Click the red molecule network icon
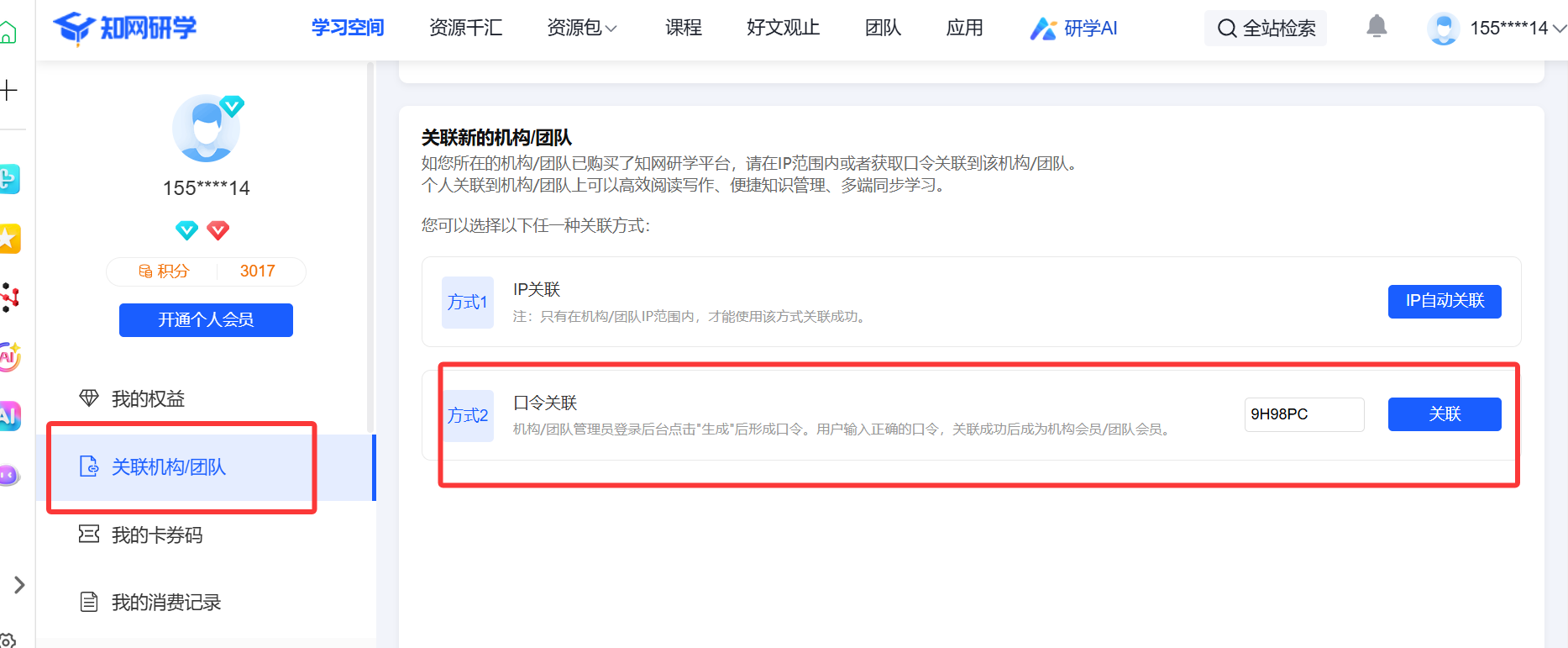 click(9, 297)
